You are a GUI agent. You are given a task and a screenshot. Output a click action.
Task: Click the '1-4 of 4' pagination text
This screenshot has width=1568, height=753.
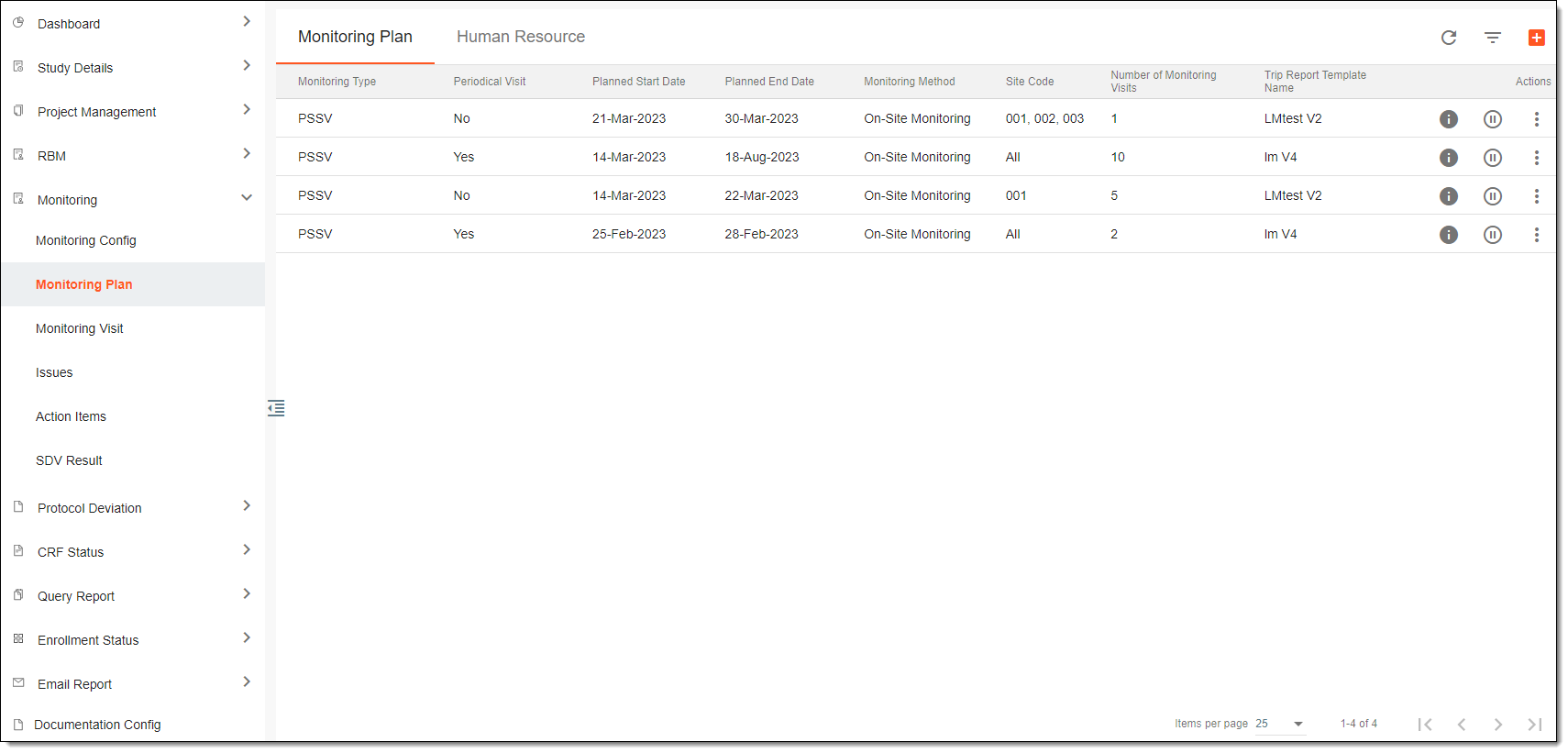pos(1359,724)
